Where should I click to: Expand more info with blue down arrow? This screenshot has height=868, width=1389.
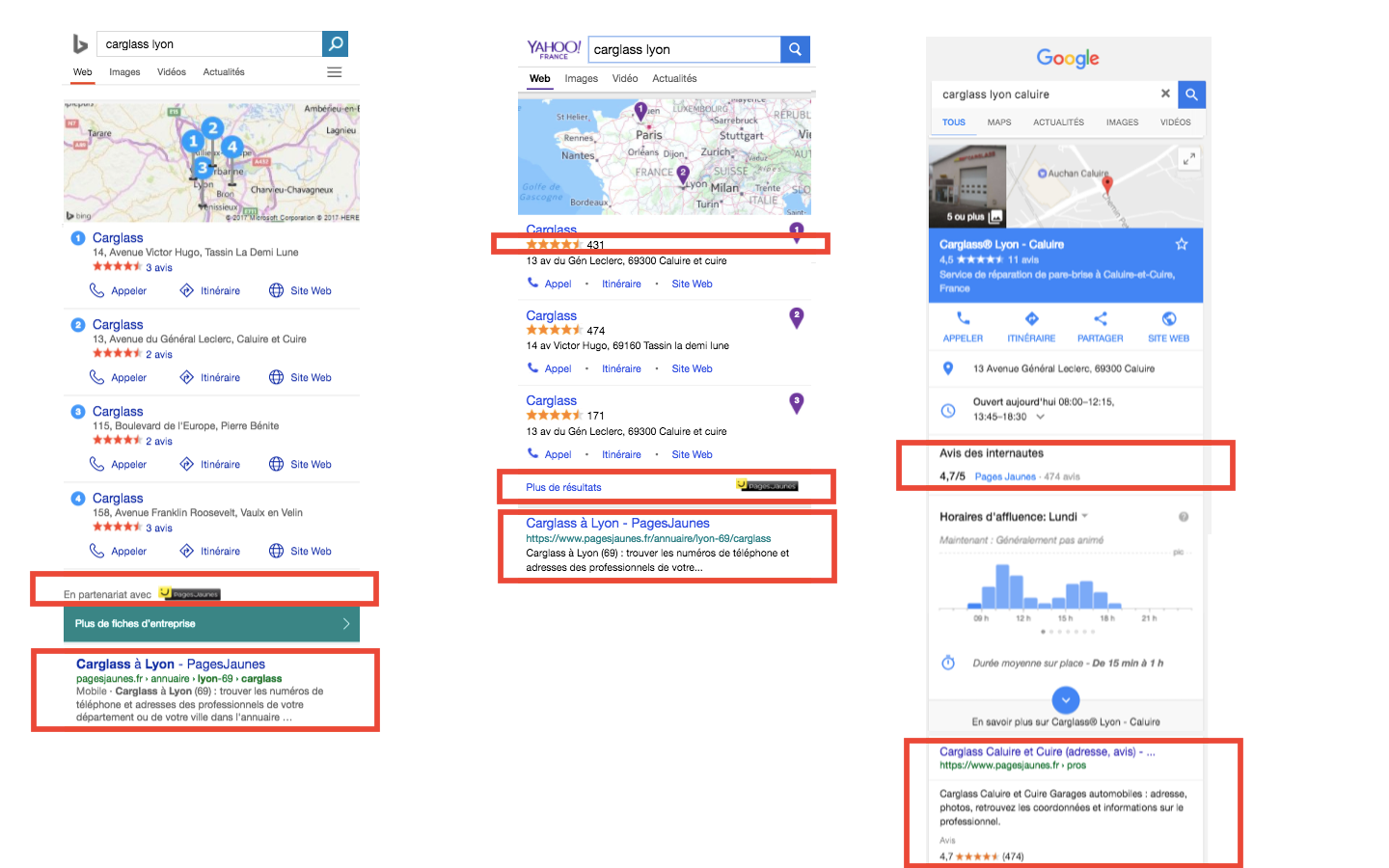pos(1065,699)
